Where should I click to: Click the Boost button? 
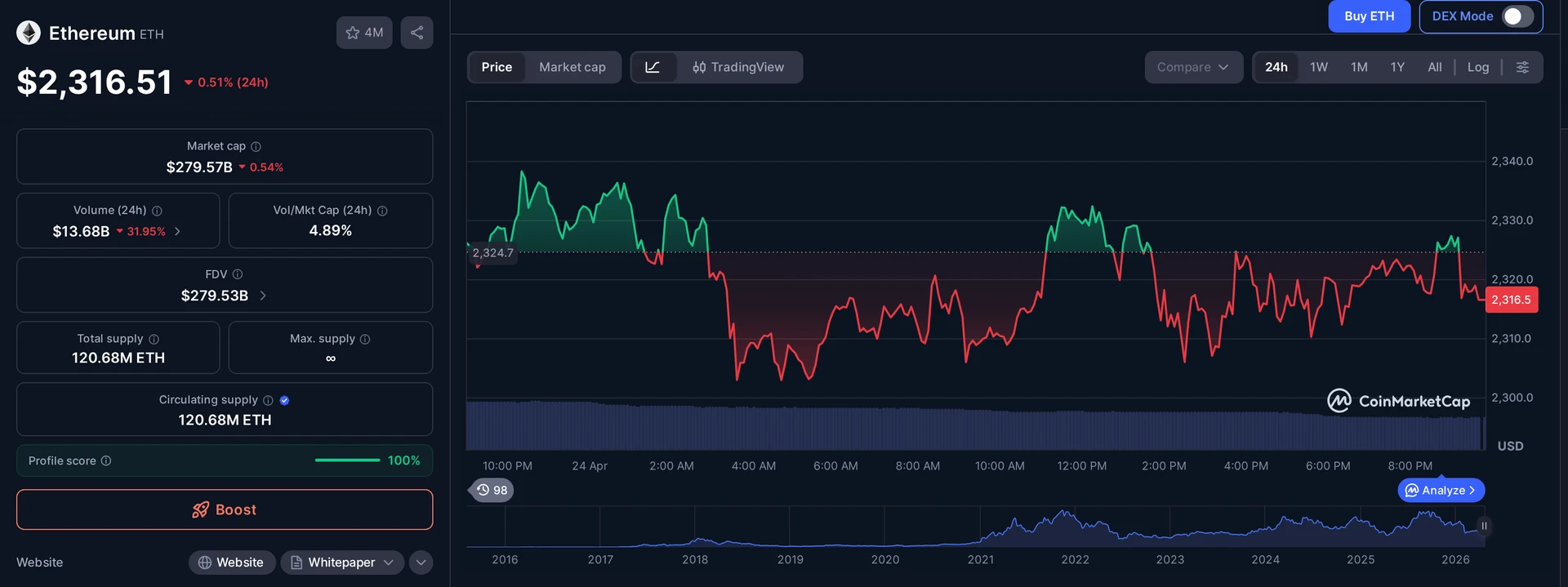click(x=225, y=509)
